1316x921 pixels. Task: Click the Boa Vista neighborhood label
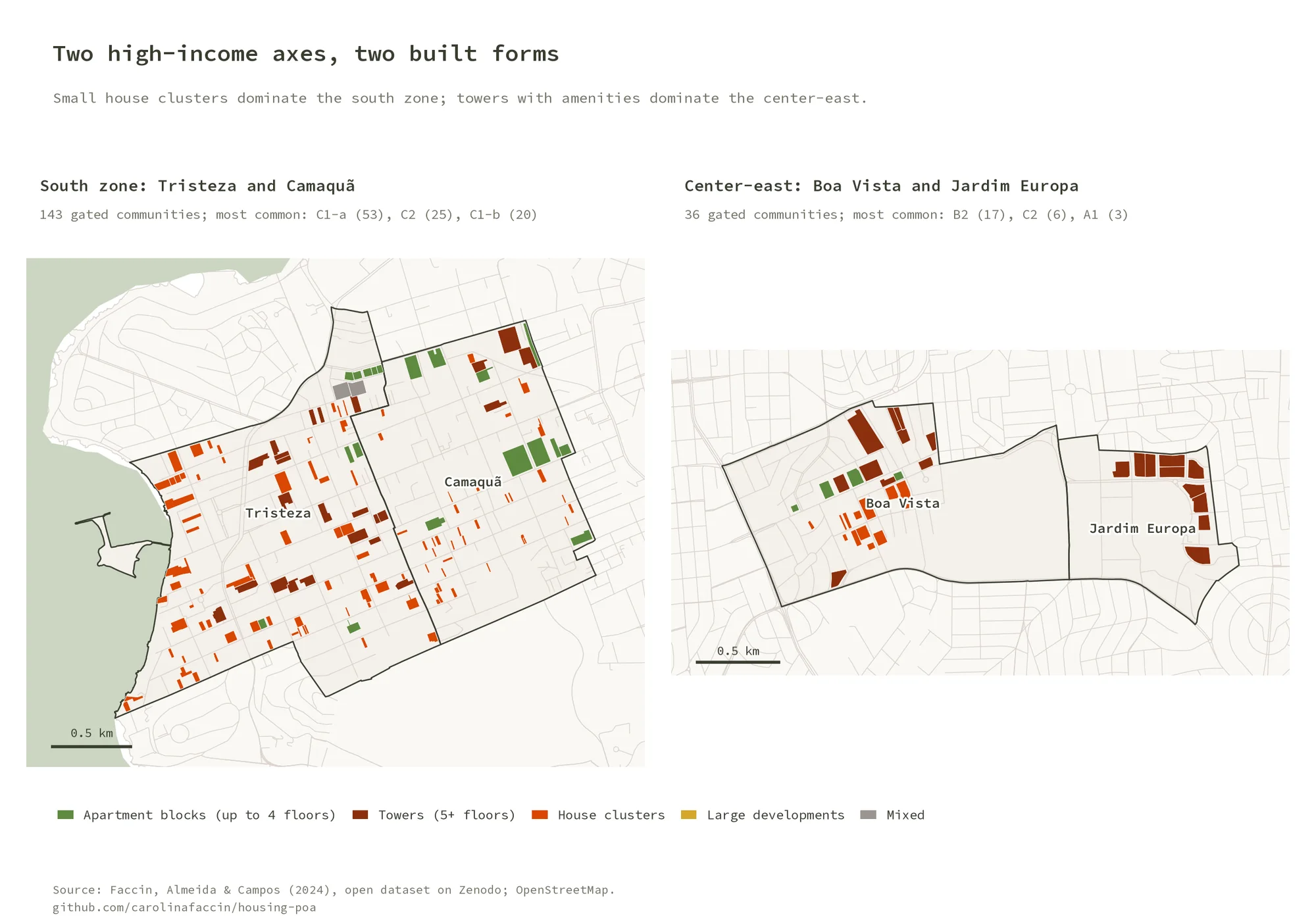point(903,503)
